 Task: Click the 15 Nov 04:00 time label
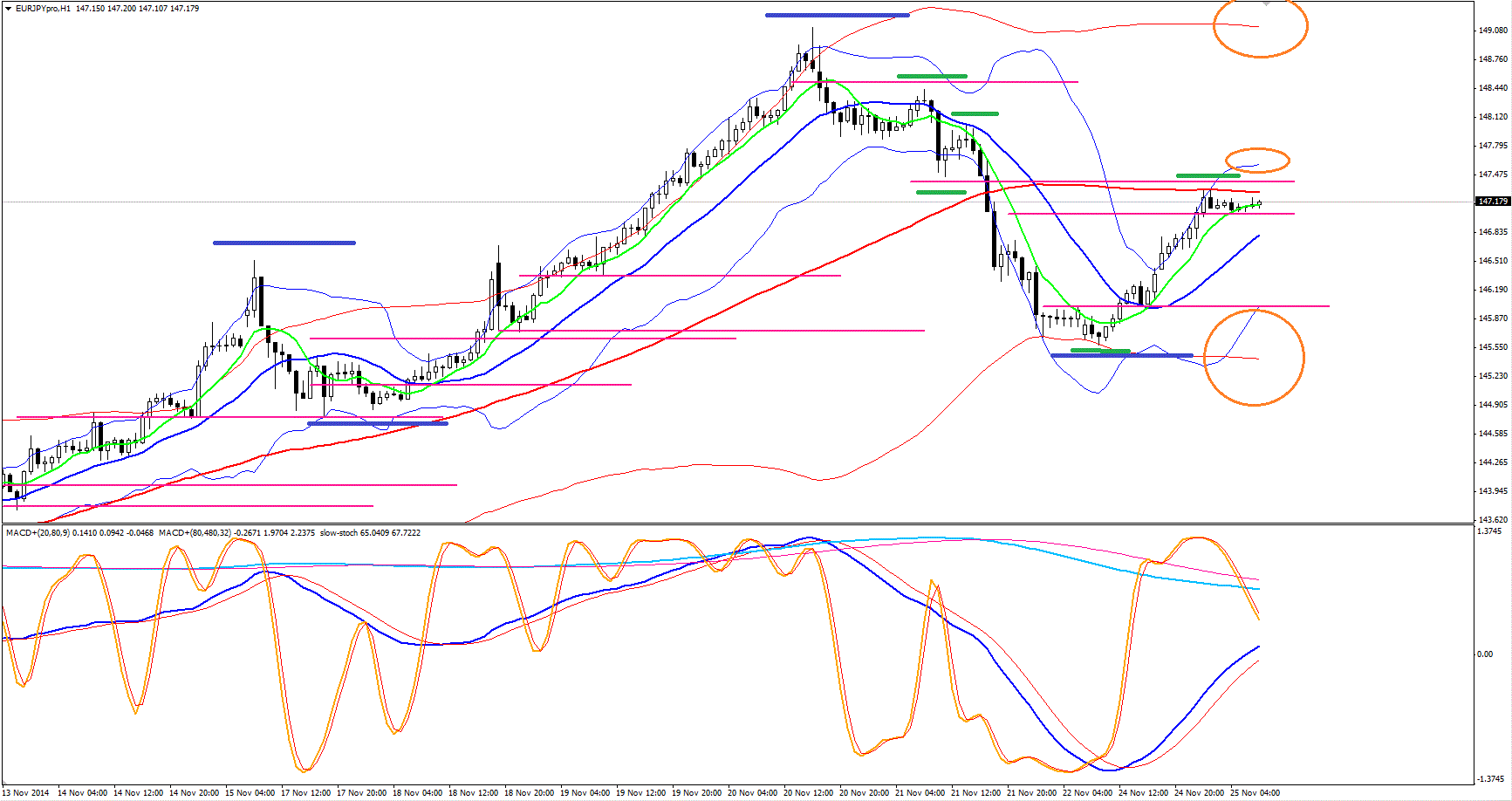click(250, 793)
